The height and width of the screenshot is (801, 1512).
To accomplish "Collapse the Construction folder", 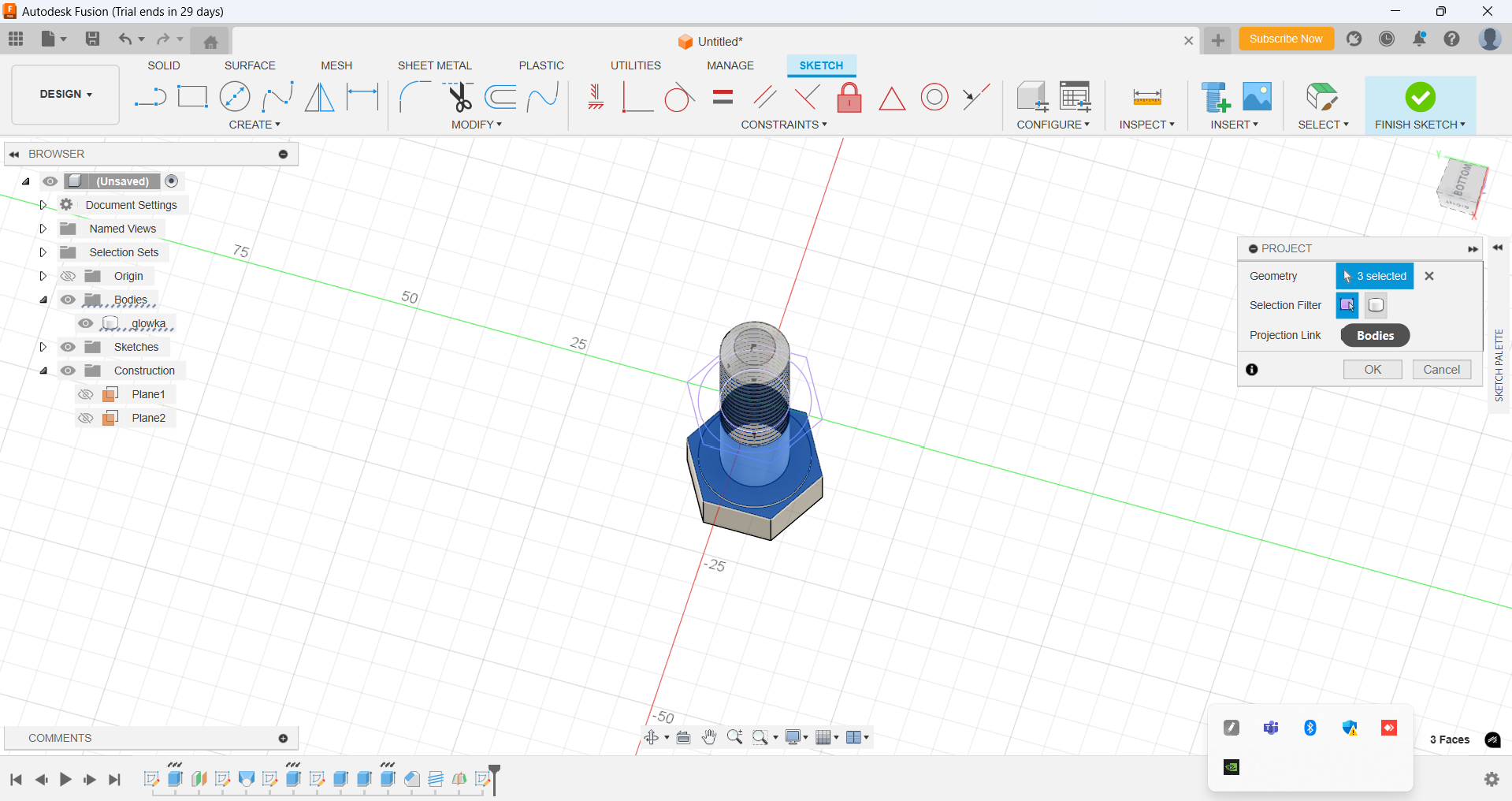I will tap(43, 371).
